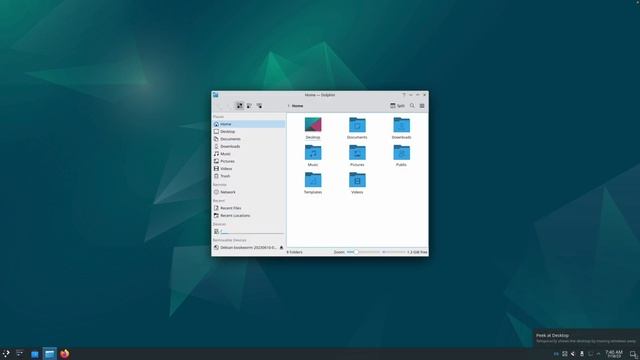Open Trash from the Places panel
Screen dimensions: 640x360
tap(249, 176)
